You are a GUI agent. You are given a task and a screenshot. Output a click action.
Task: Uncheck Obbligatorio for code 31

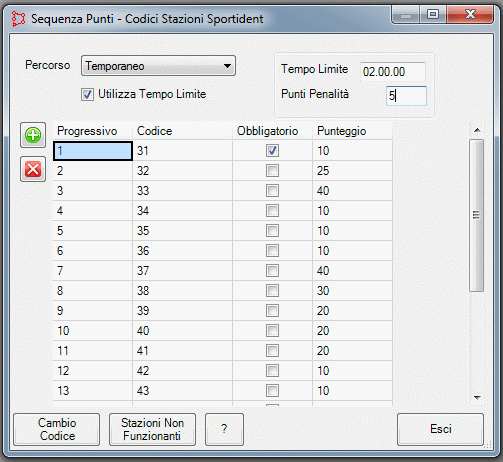[x=272, y=151]
